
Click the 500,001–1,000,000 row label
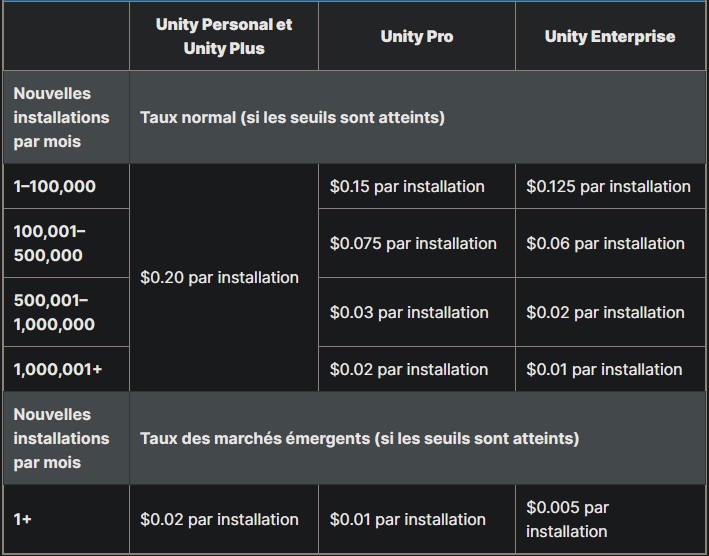(x=54, y=313)
